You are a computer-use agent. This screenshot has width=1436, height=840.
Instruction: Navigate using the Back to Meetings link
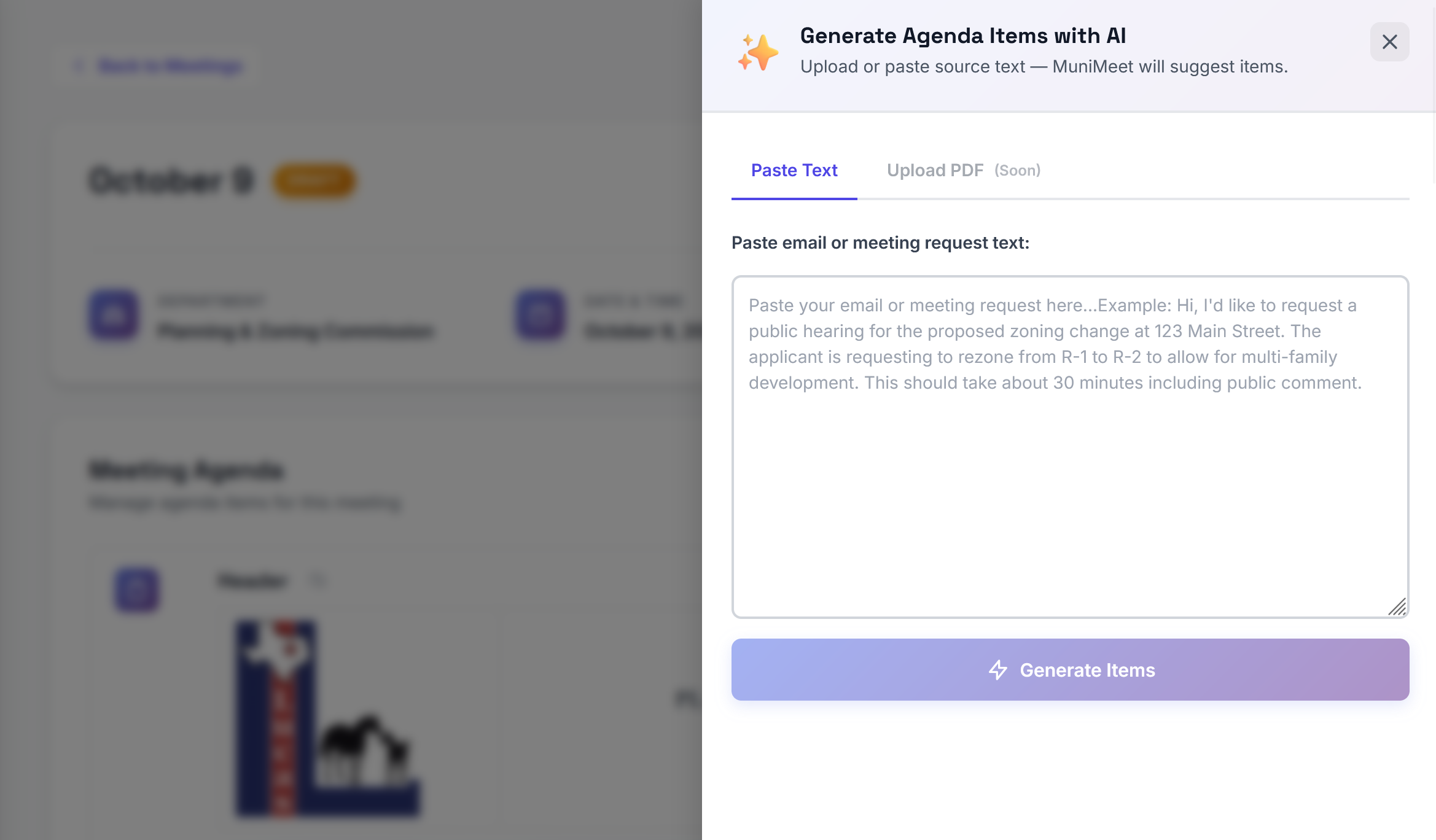170,66
